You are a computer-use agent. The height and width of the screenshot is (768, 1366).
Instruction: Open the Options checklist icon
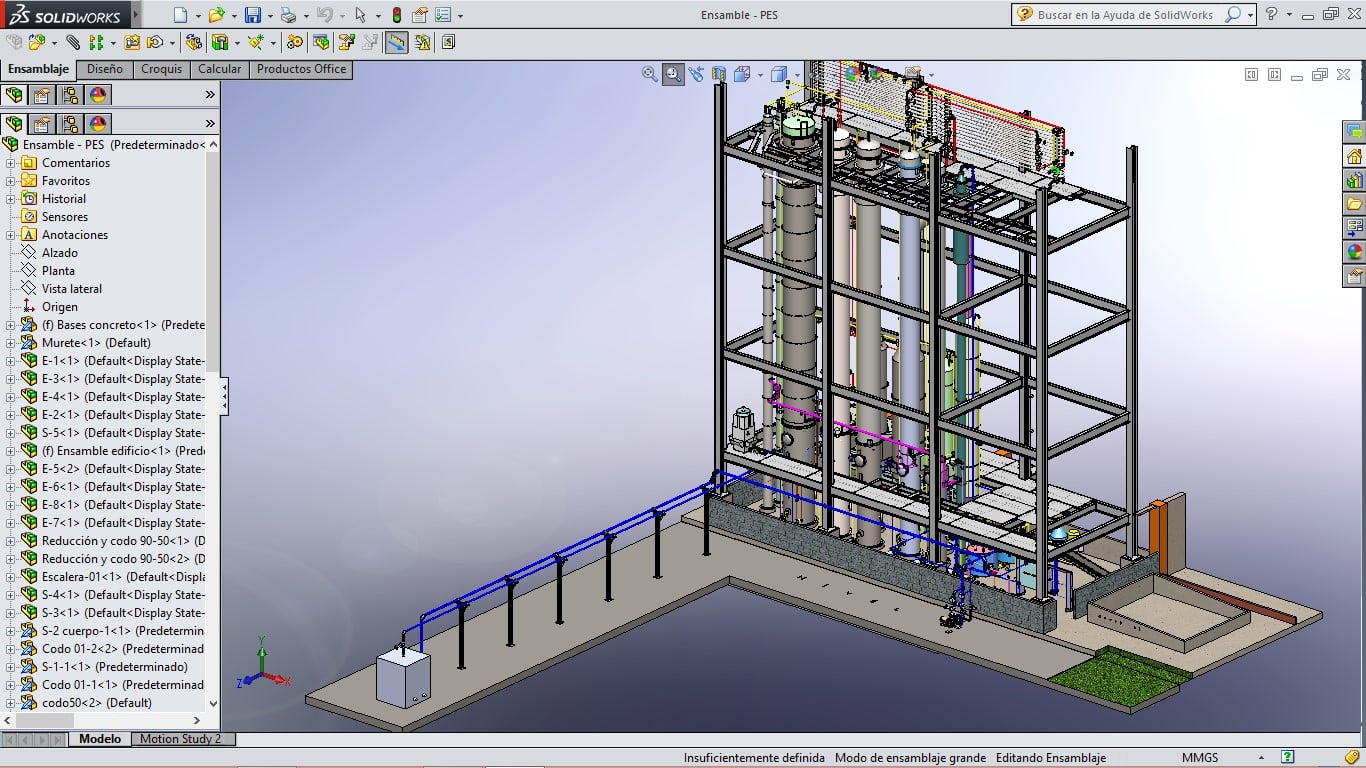443,15
